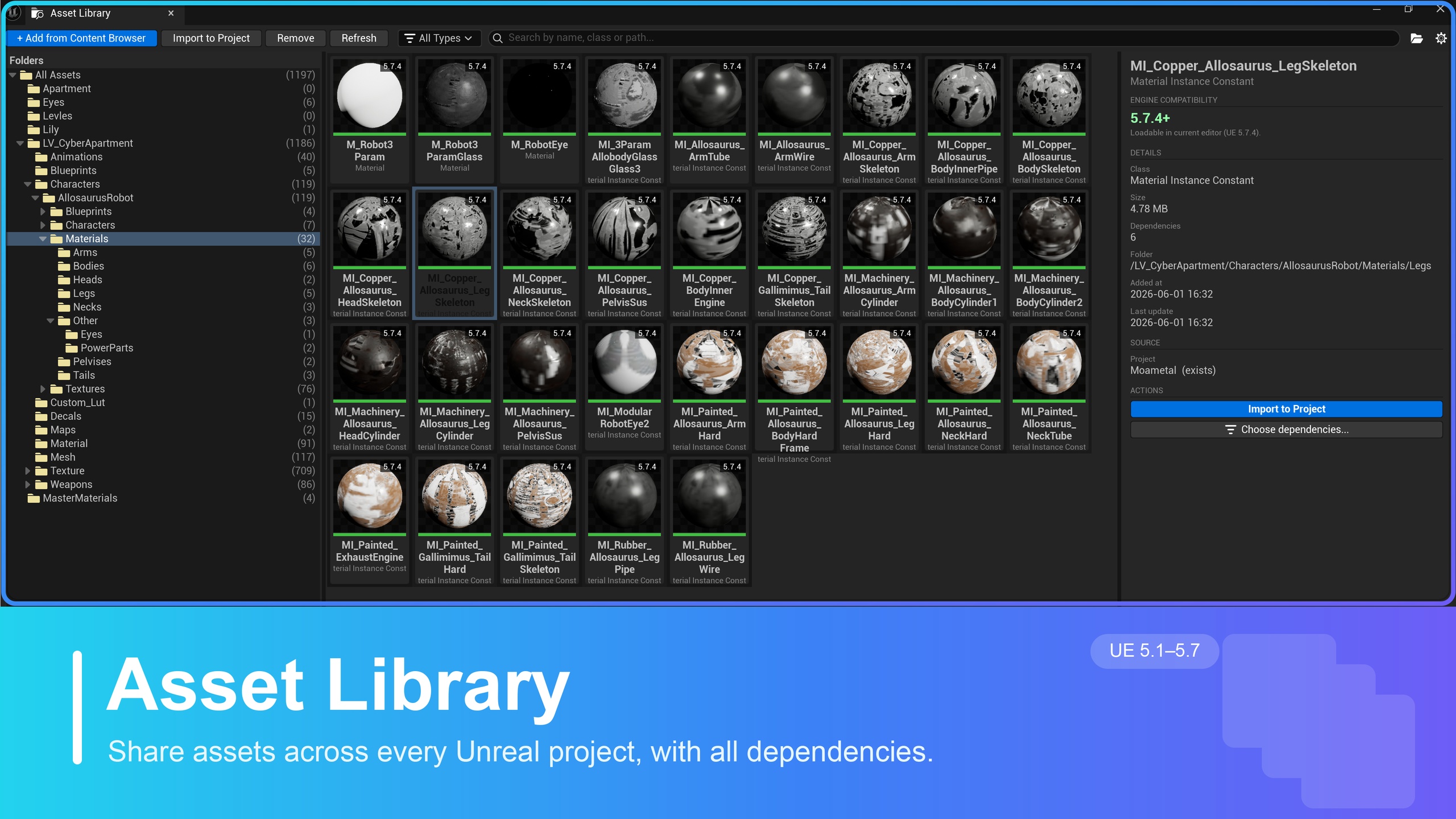This screenshot has width=1456, height=819.
Task: Click the folder icon beside Eyes under All Assets
Action: click(34, 102)
